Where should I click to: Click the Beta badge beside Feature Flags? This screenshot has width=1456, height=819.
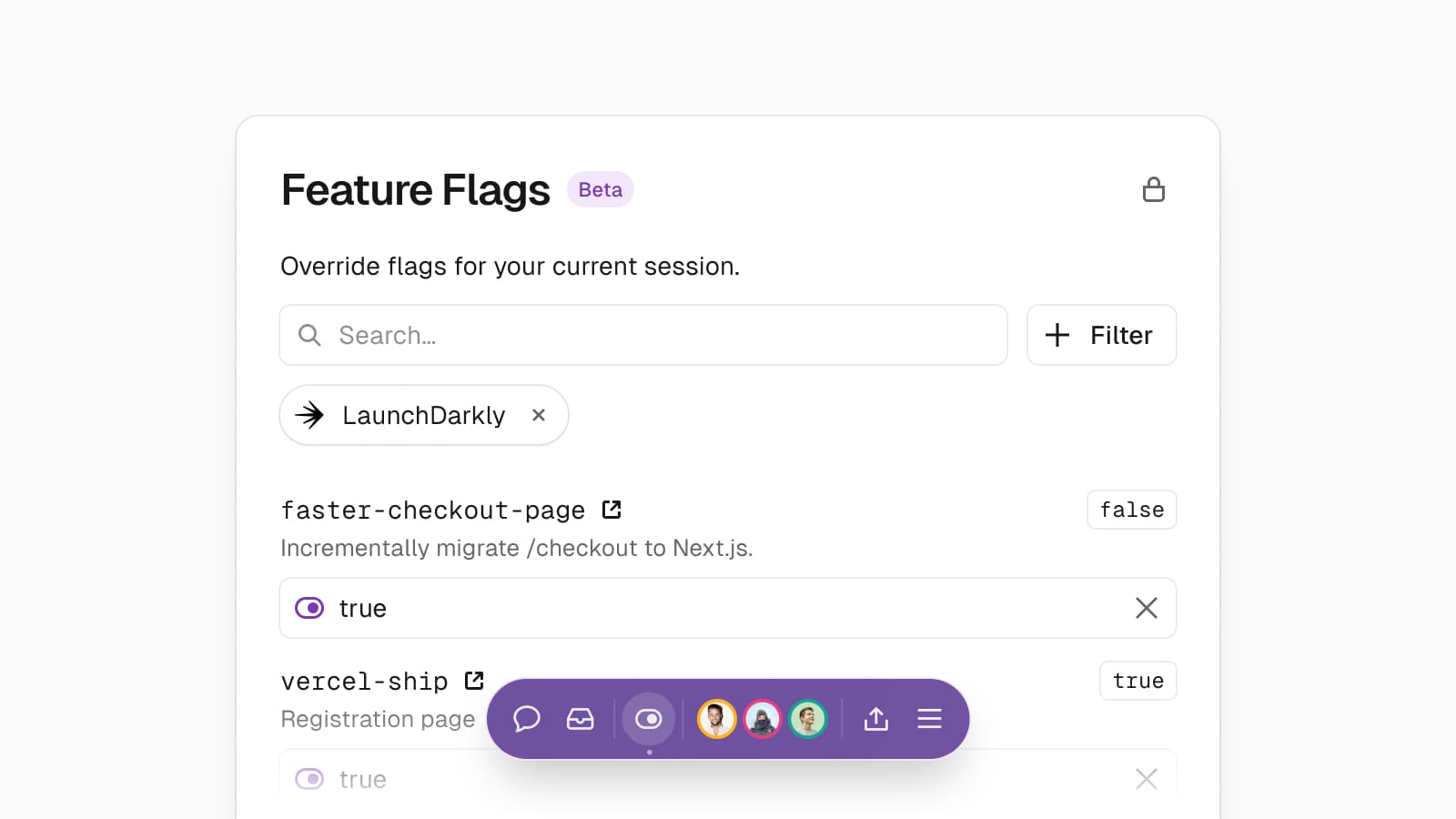600,189
